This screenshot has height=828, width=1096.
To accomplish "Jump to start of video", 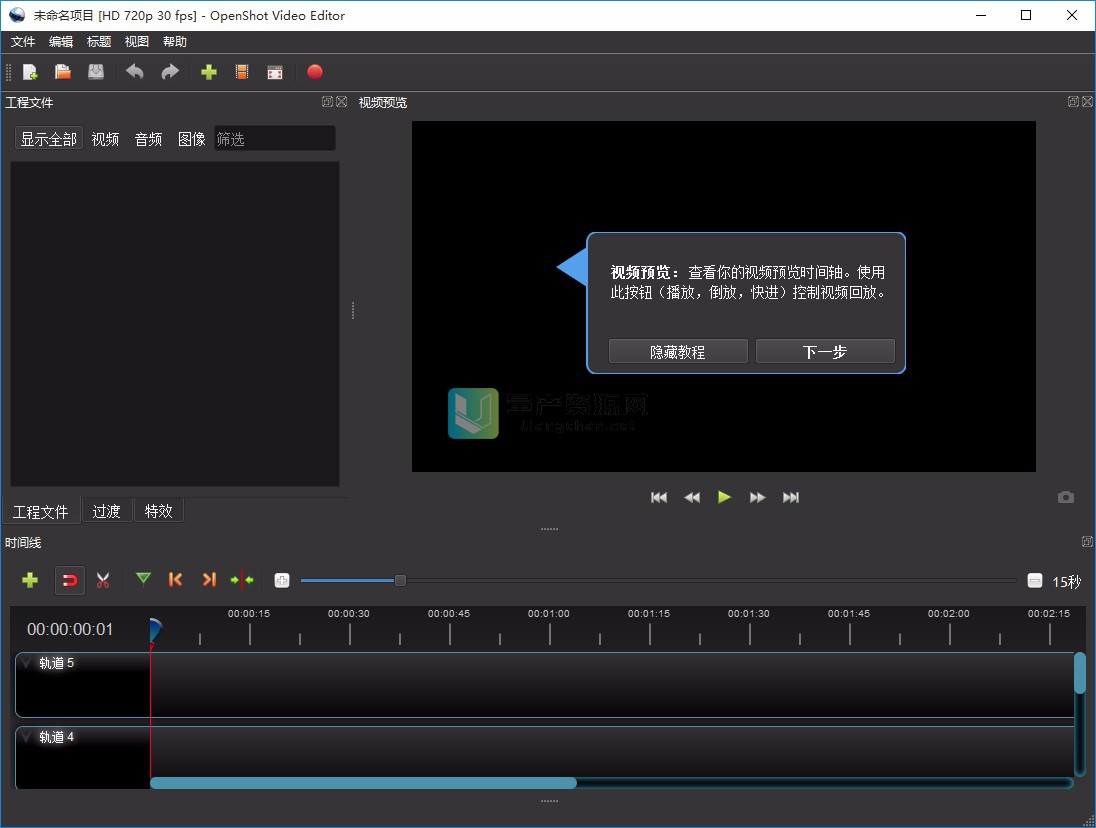I will click(658, 497).
